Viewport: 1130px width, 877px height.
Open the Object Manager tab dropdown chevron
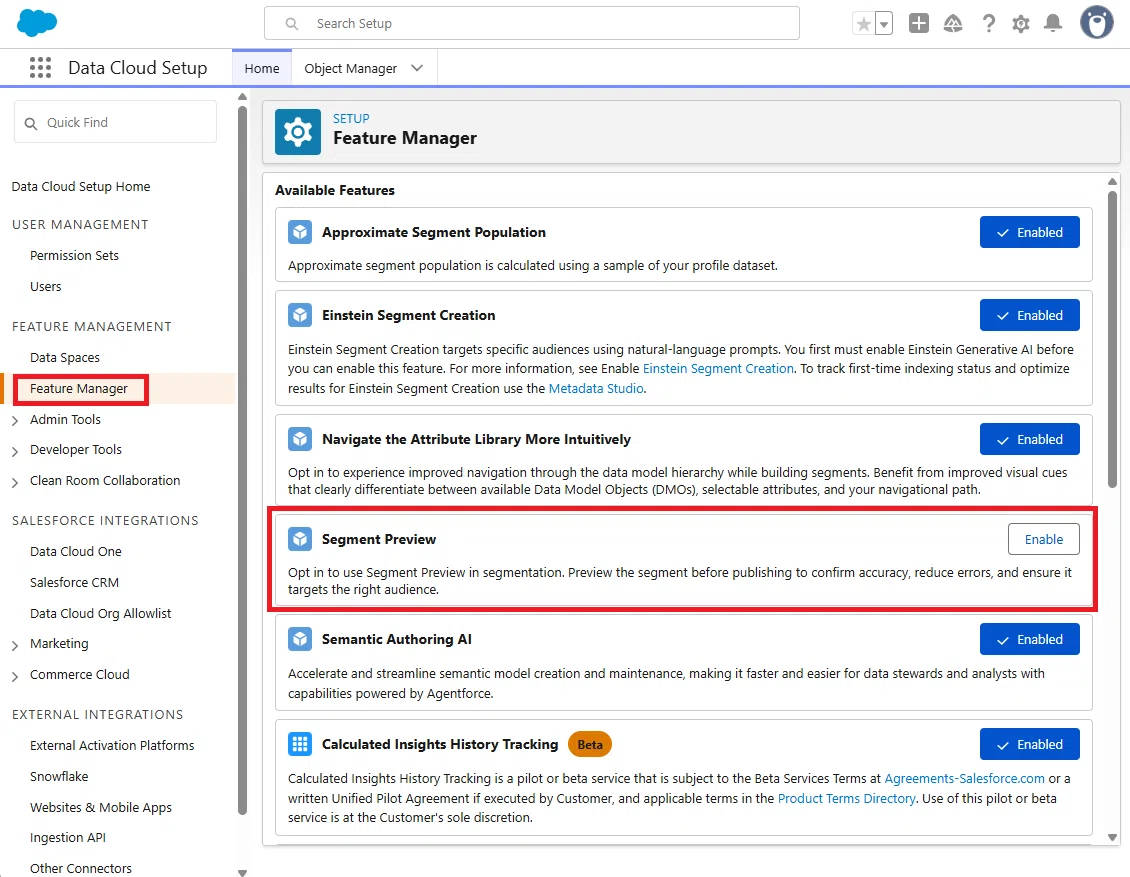click(x=417, y=68)
